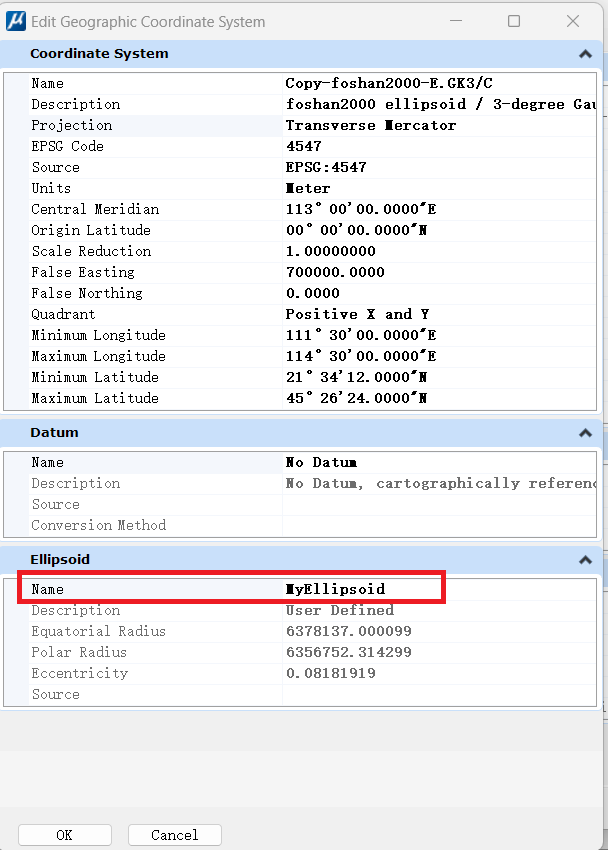
Task: Close the Edit Geographic Coordinate System dialog
Action: tap(573, 21)
